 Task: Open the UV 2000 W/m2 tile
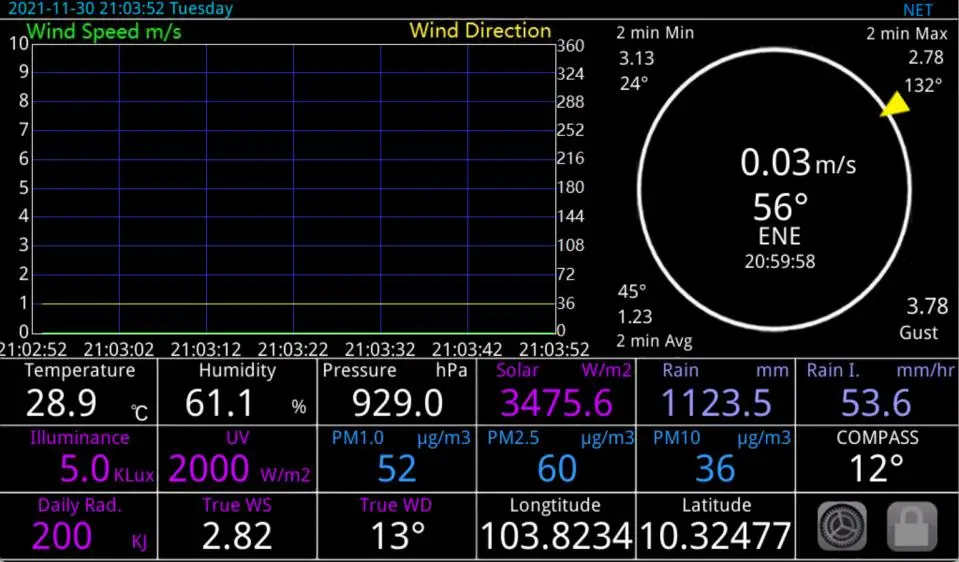coord(238,458)
